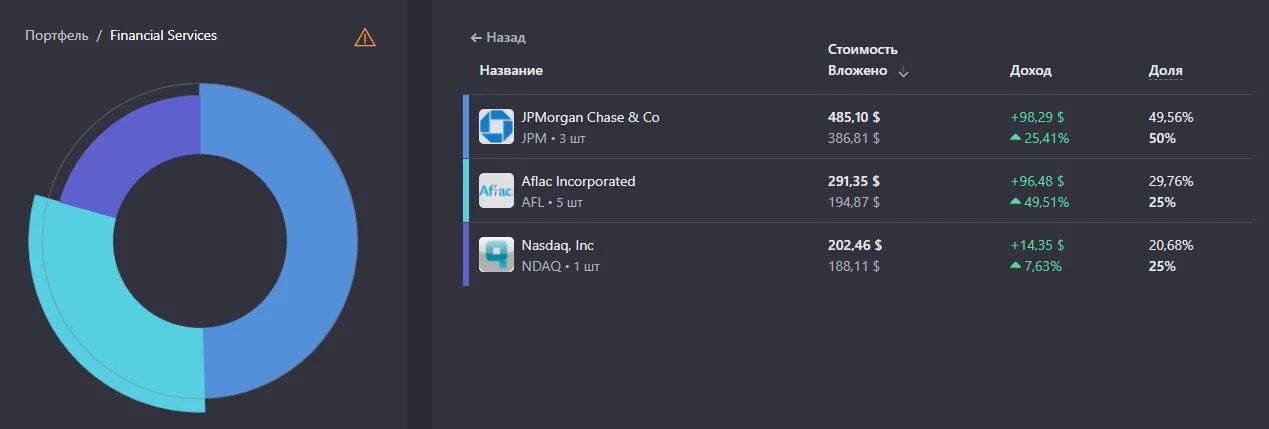Screen dimensions: 1269x429
Task: Click the +98,29 $ income value
Action: (x=1037, y=117)
